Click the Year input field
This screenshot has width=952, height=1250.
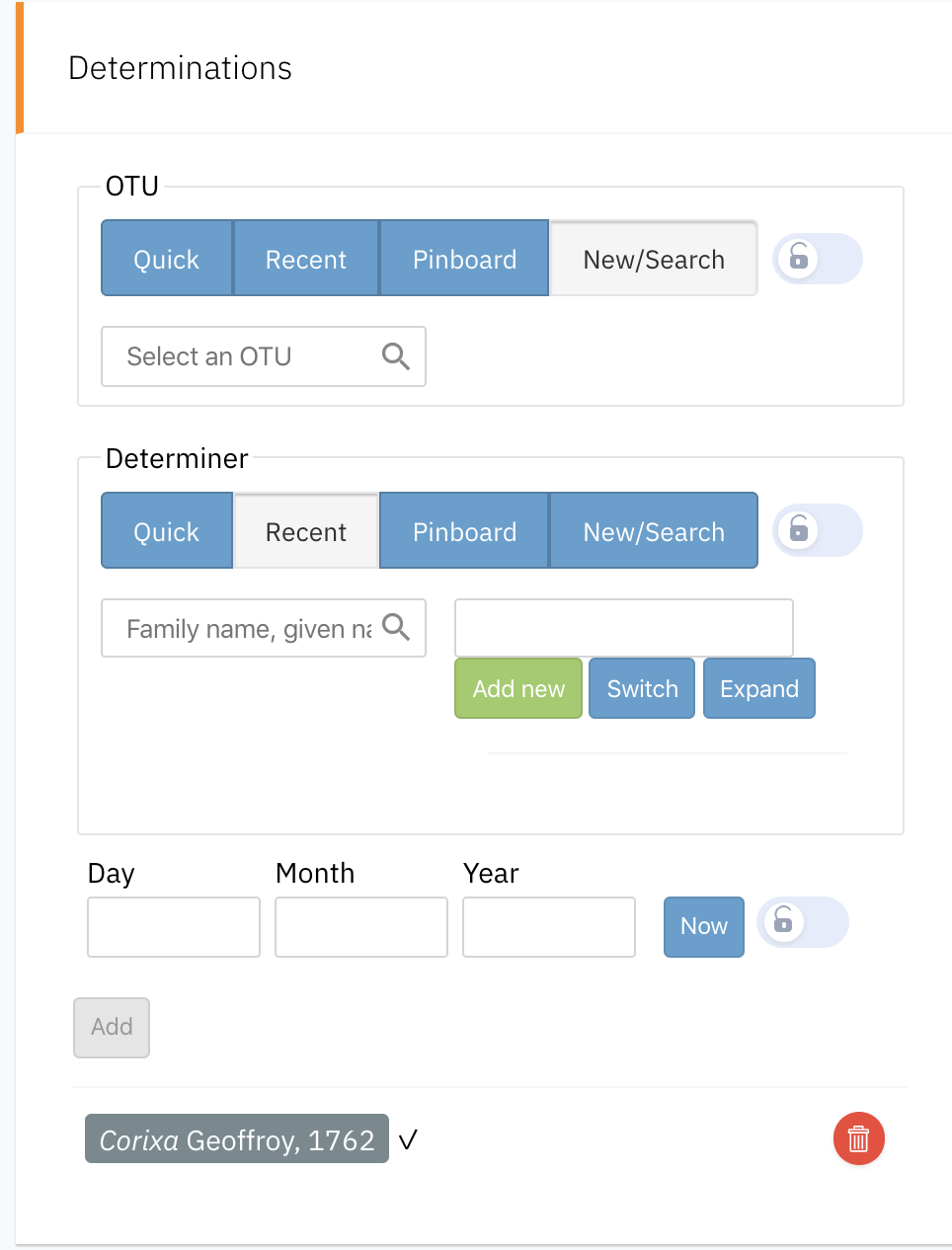548,926
